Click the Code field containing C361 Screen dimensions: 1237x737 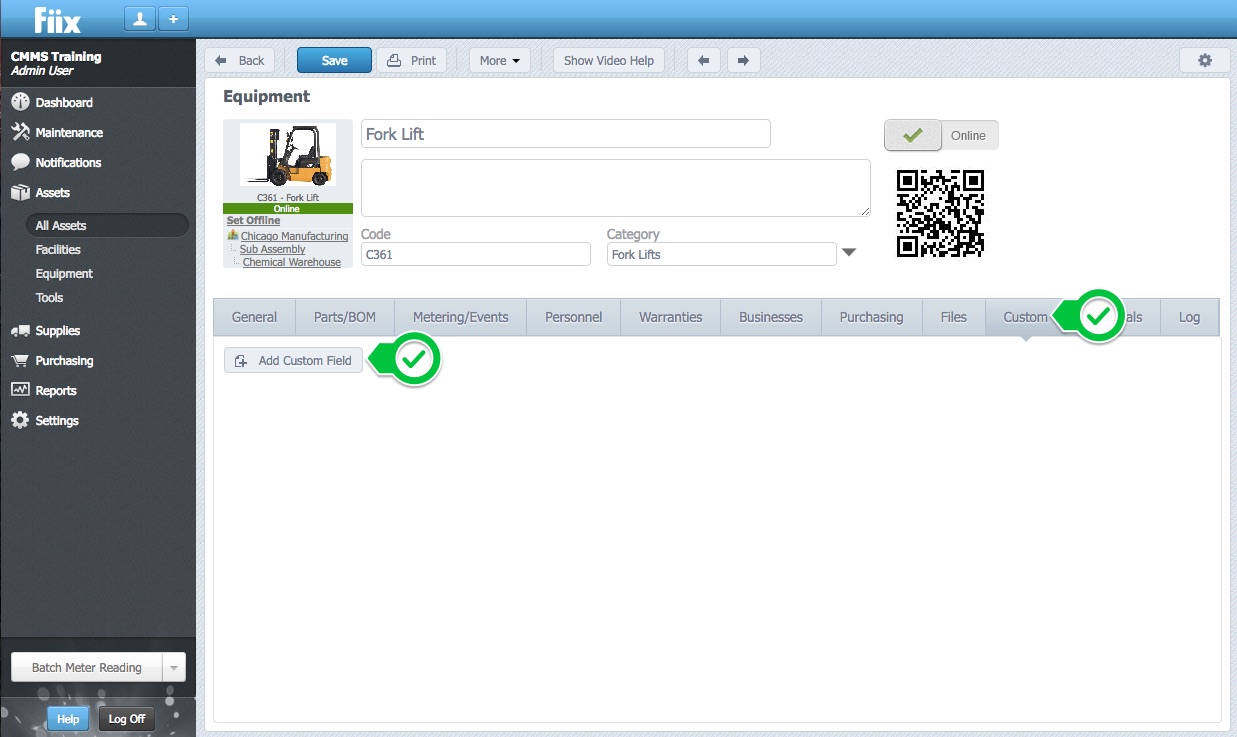pos(476,254)
